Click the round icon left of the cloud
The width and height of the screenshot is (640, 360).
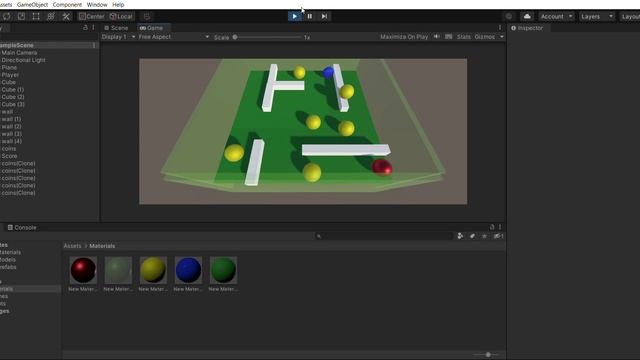509,16
